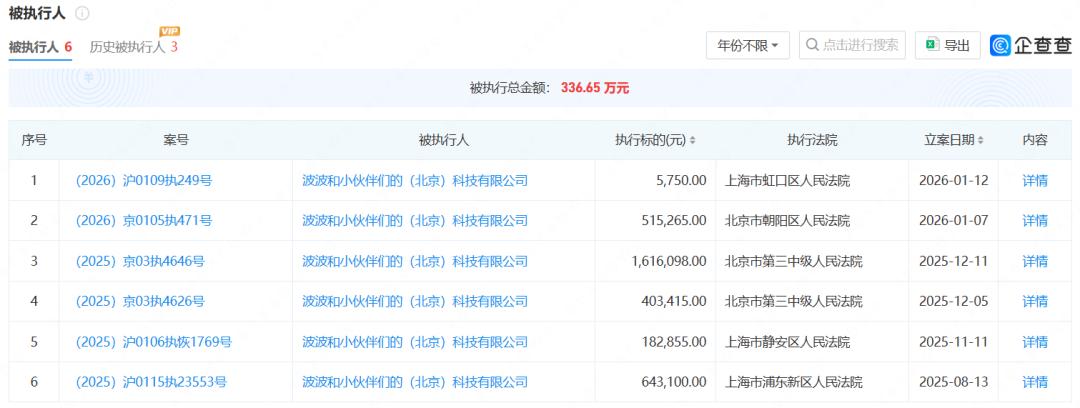Click the VIP badge above 历史被执行人
The height and width of the screenshot is (408, 1080).
point(169,31)
